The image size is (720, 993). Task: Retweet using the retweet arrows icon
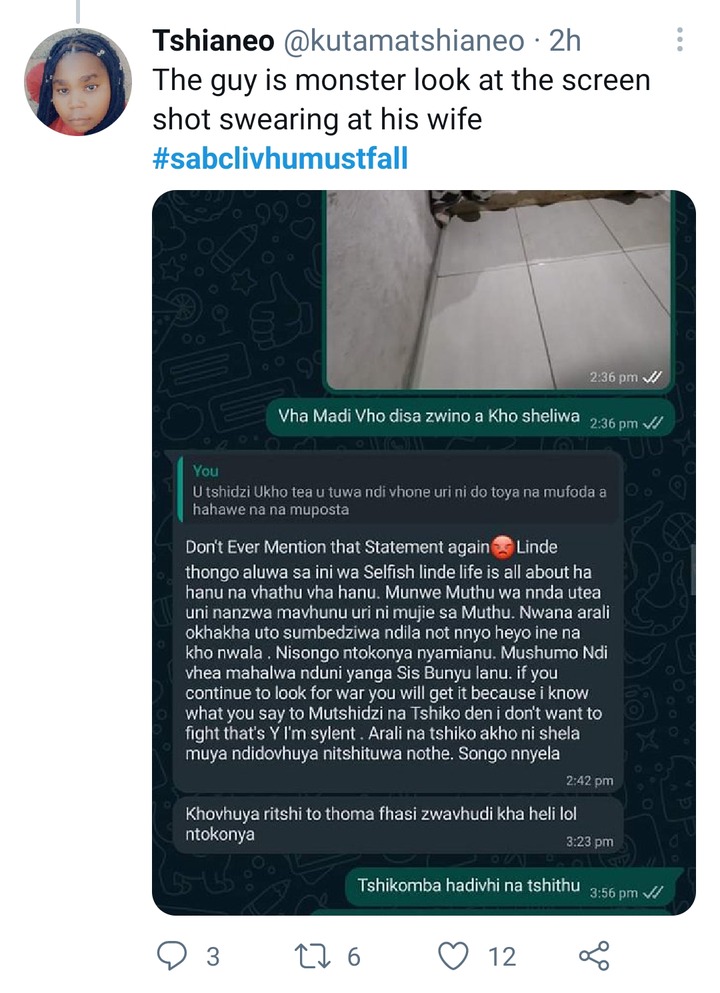click(x=313, y=956)
